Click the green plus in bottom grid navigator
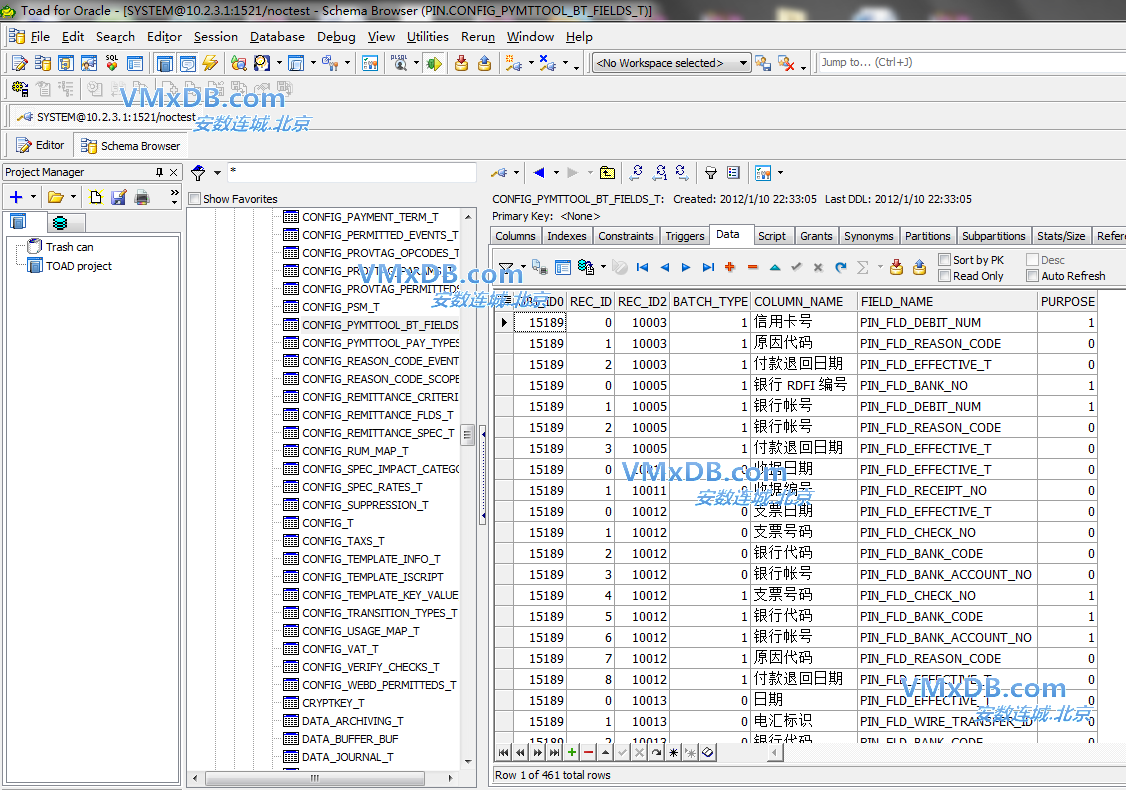This screenshot has width=1126, height=790. pos(572,752)
